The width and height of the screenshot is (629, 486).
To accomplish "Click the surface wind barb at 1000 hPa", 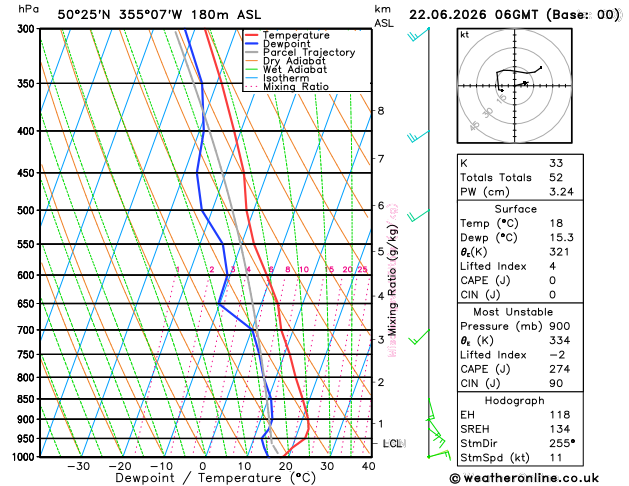I will coord(439,456).
